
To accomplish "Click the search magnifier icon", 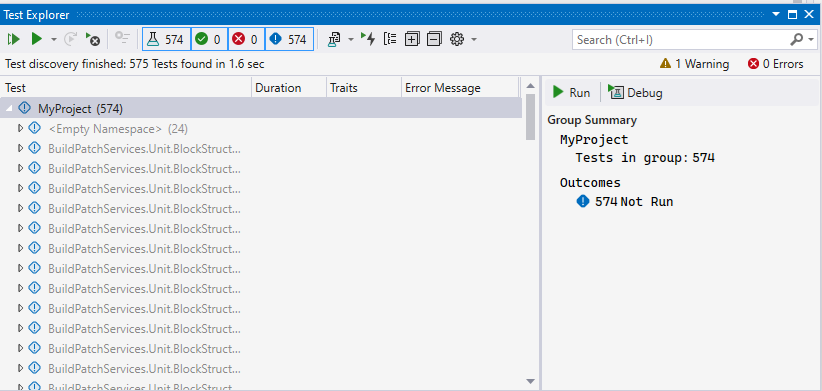I will click(796, 39).
